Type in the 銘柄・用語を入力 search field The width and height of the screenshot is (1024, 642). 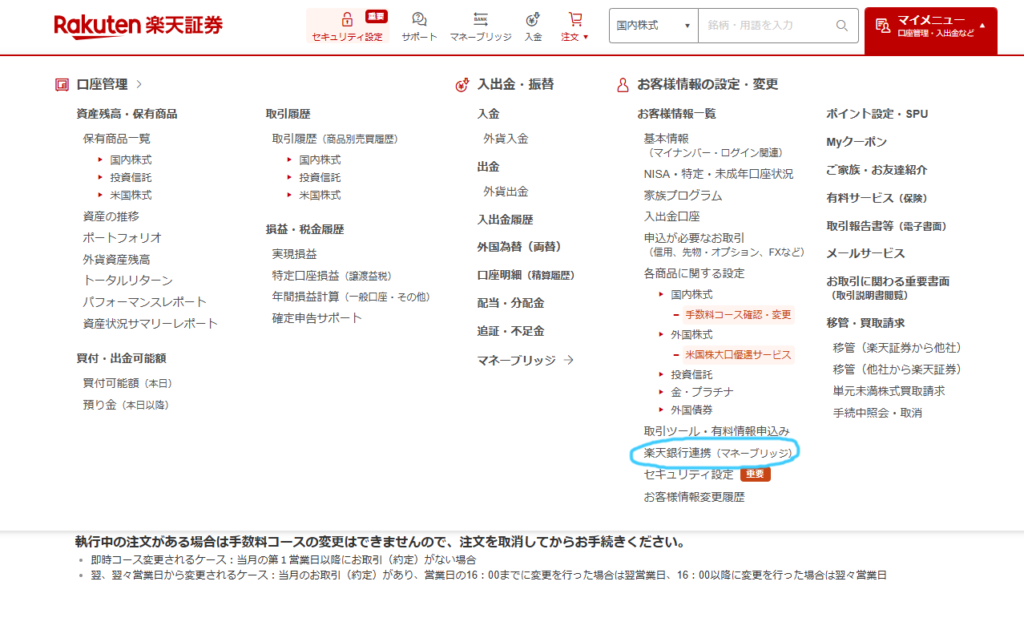765,25
